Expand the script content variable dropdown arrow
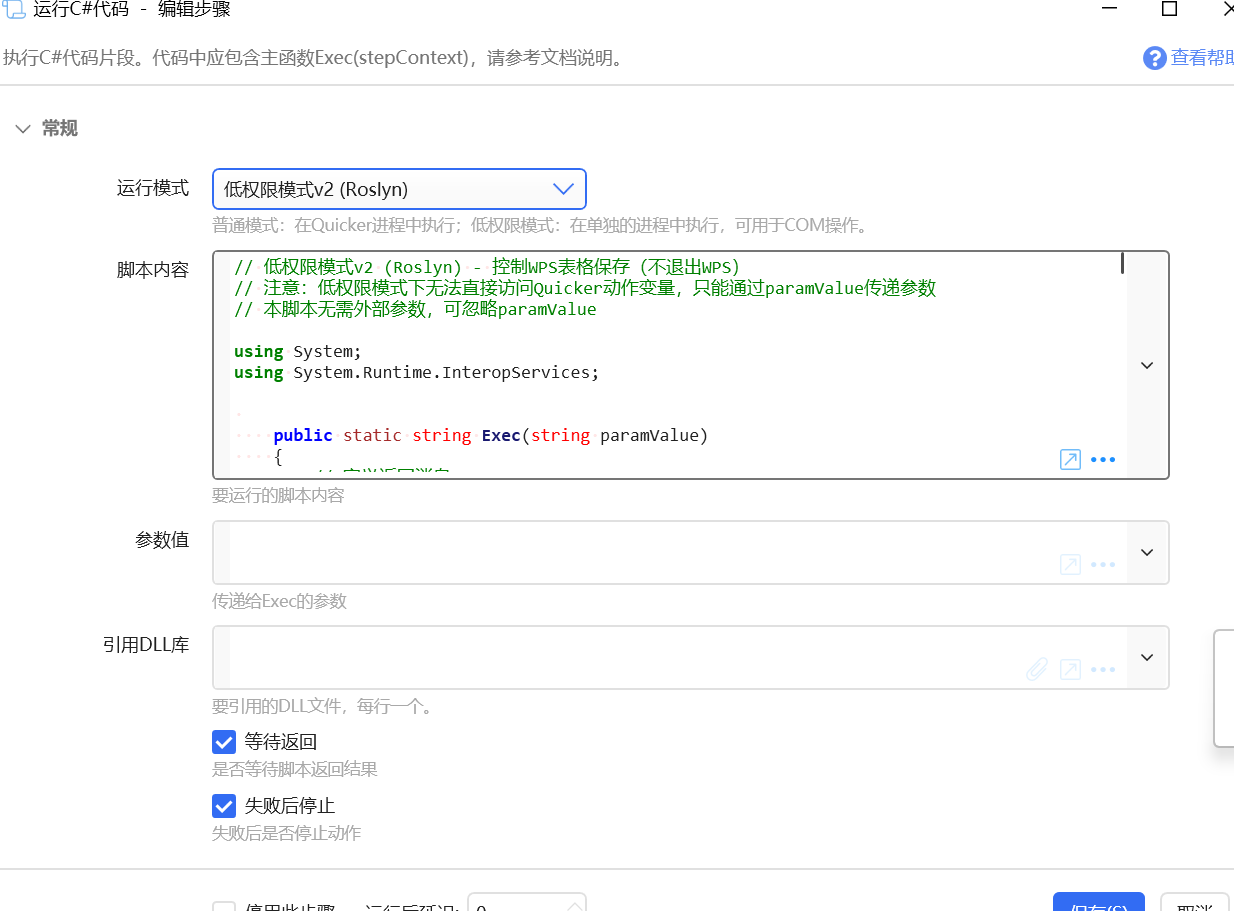This screenshot has height=911, width=1234. 1147,366
